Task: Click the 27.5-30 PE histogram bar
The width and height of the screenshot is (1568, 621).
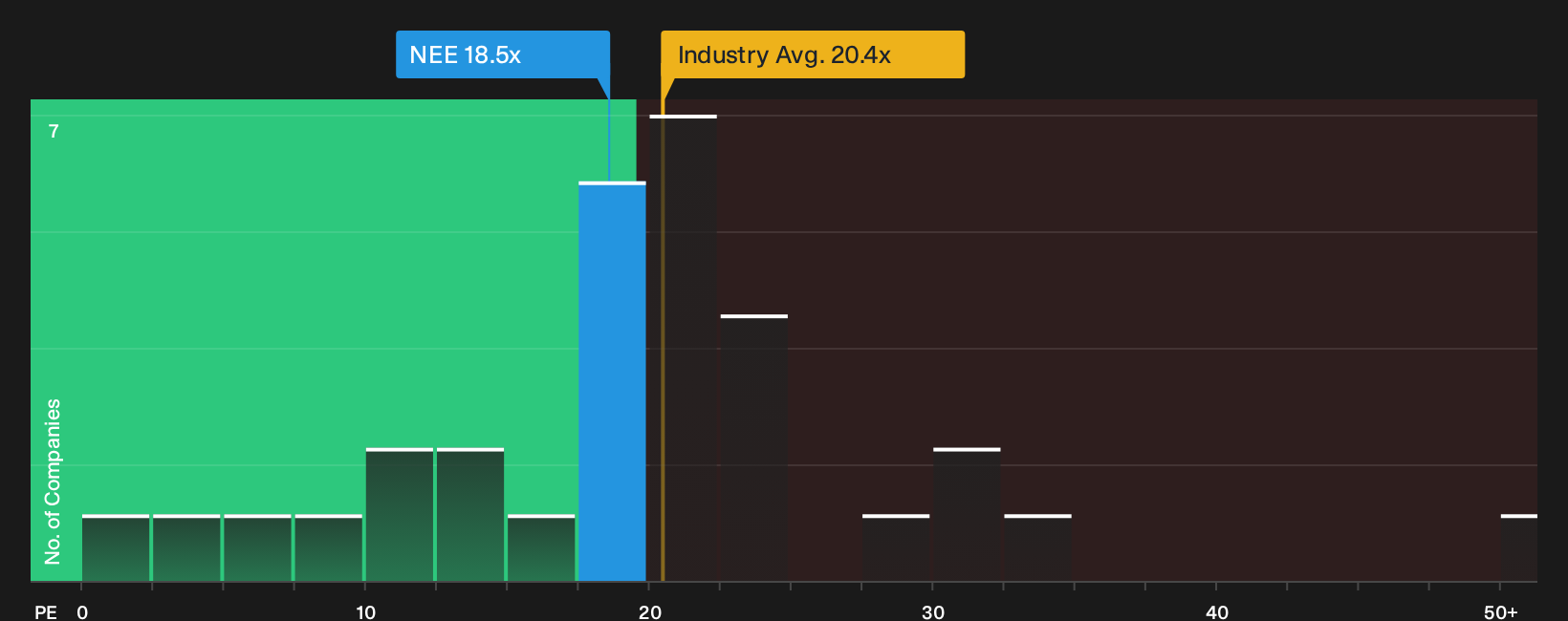Action: coord(896,547)
